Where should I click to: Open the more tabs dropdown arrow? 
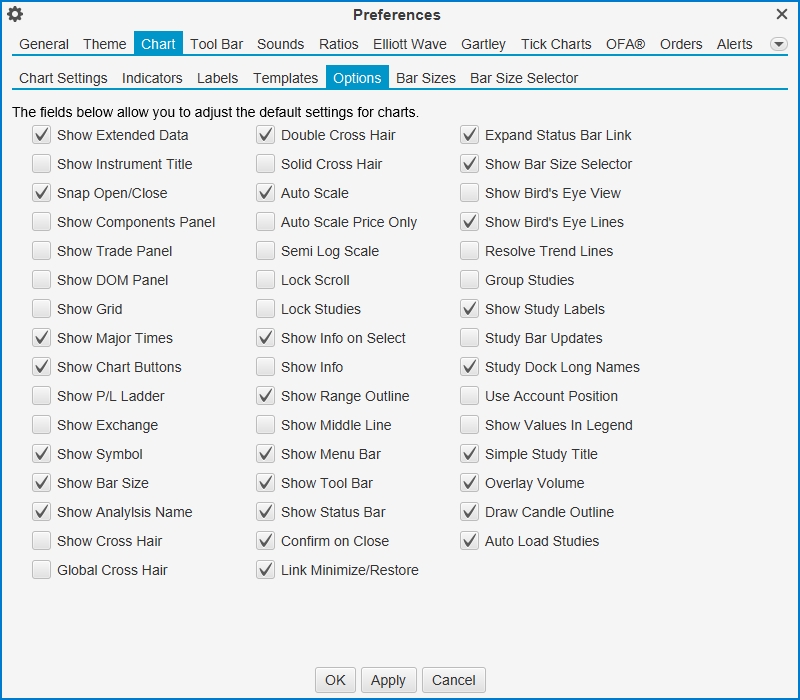[779, 44]
